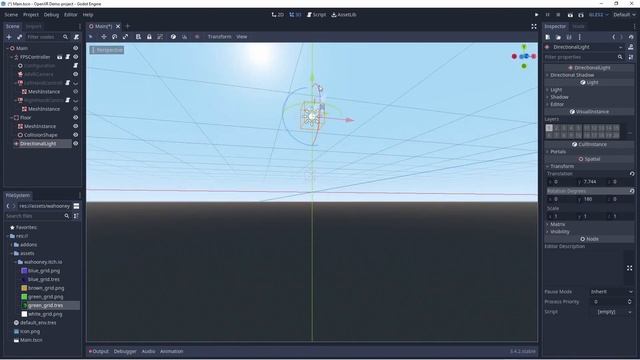The image size is (640, 360).
Task: Click the Perspective view button
Action: 107,50
